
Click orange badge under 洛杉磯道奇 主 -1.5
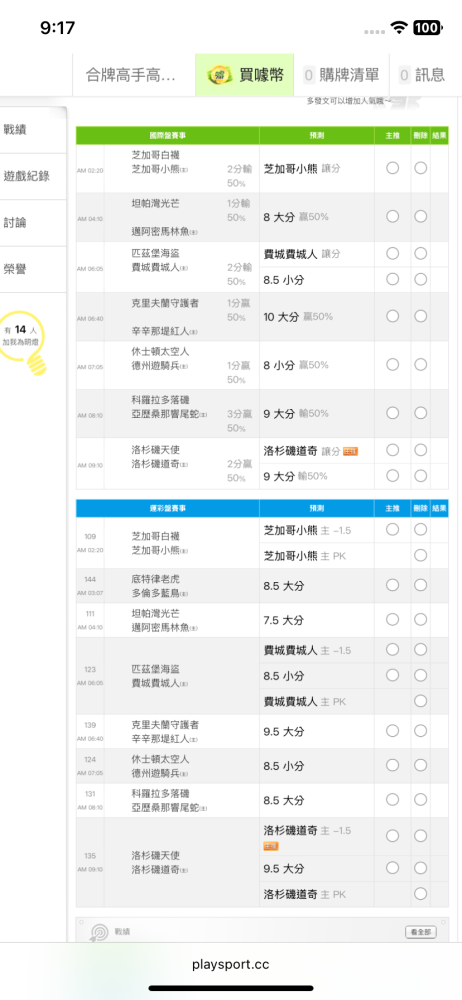(271, 846)
